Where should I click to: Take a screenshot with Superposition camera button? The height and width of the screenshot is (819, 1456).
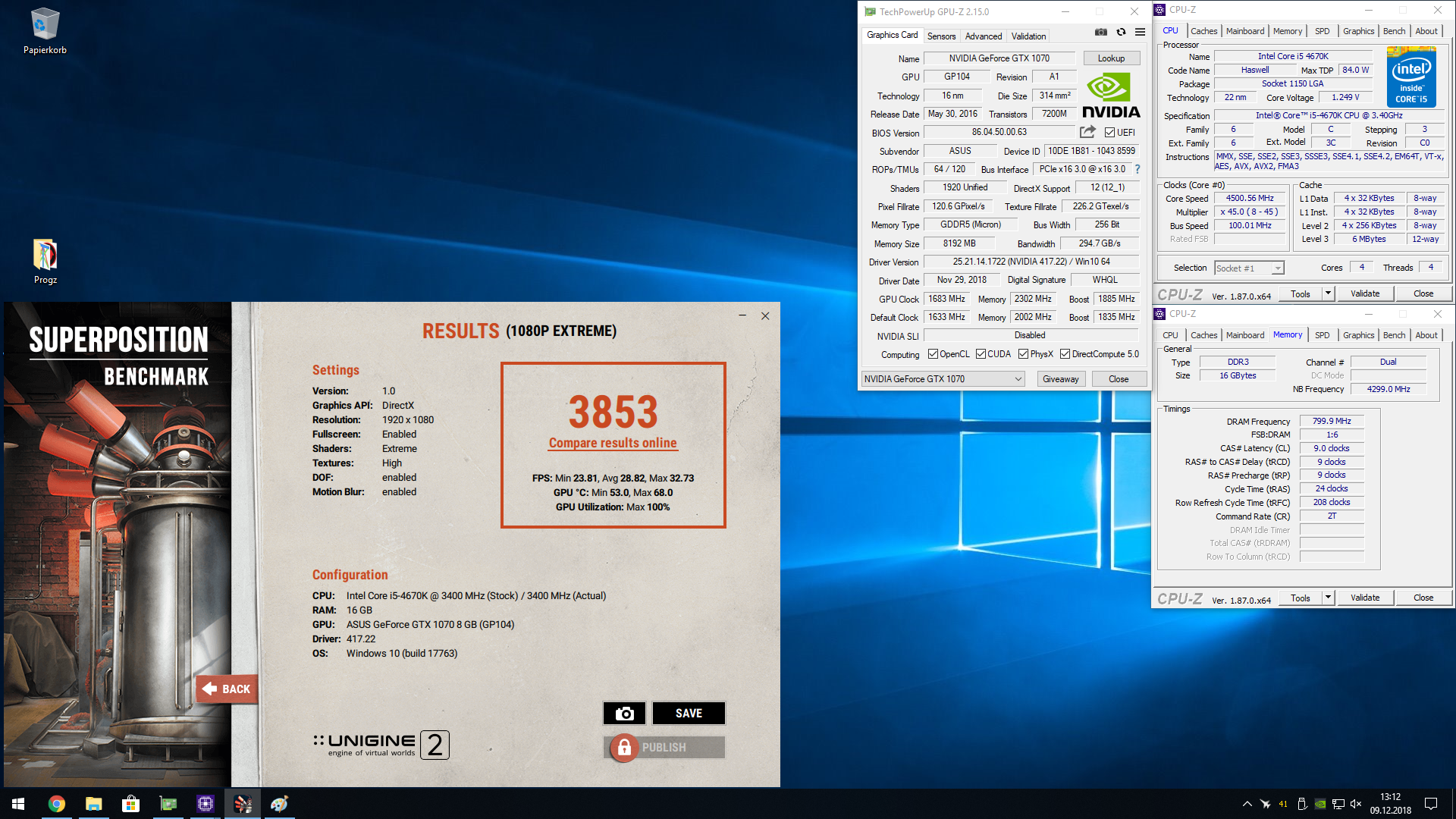click(x=624, y=714)
